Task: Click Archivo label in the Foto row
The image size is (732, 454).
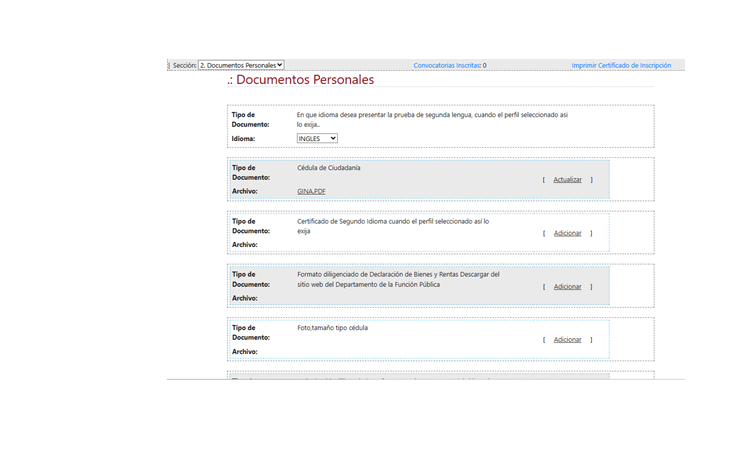Action: click(x=245, y=351)
